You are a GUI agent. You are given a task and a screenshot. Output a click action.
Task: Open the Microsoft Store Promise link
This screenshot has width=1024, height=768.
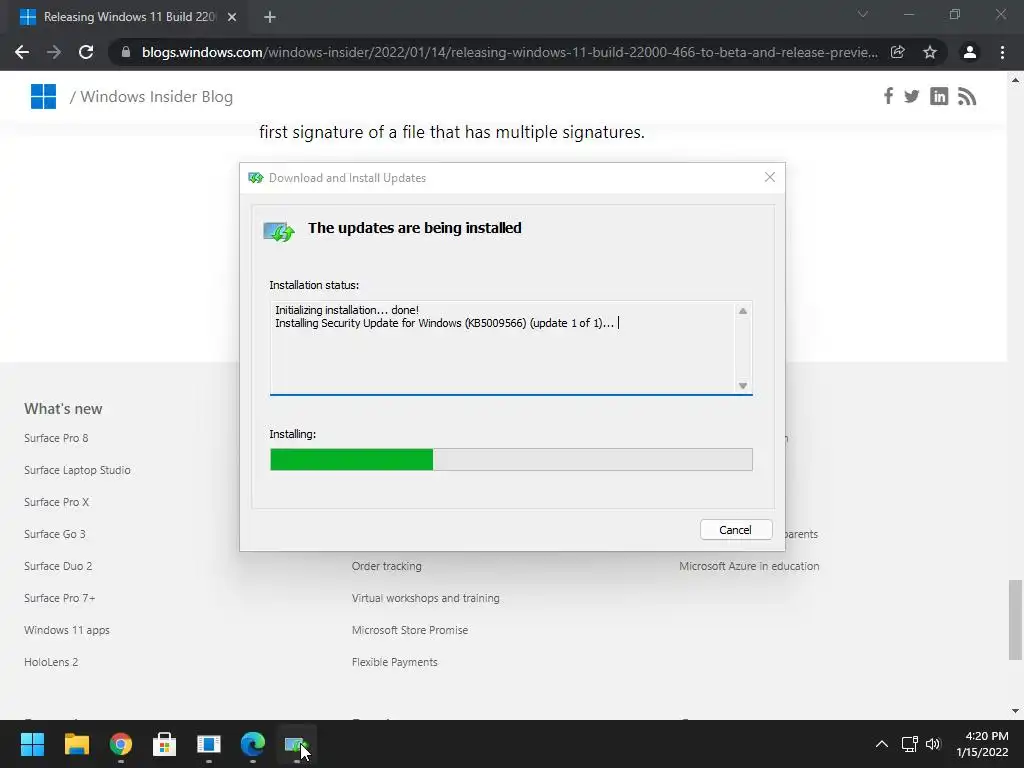pyautogui.click(x=409, y=630)
